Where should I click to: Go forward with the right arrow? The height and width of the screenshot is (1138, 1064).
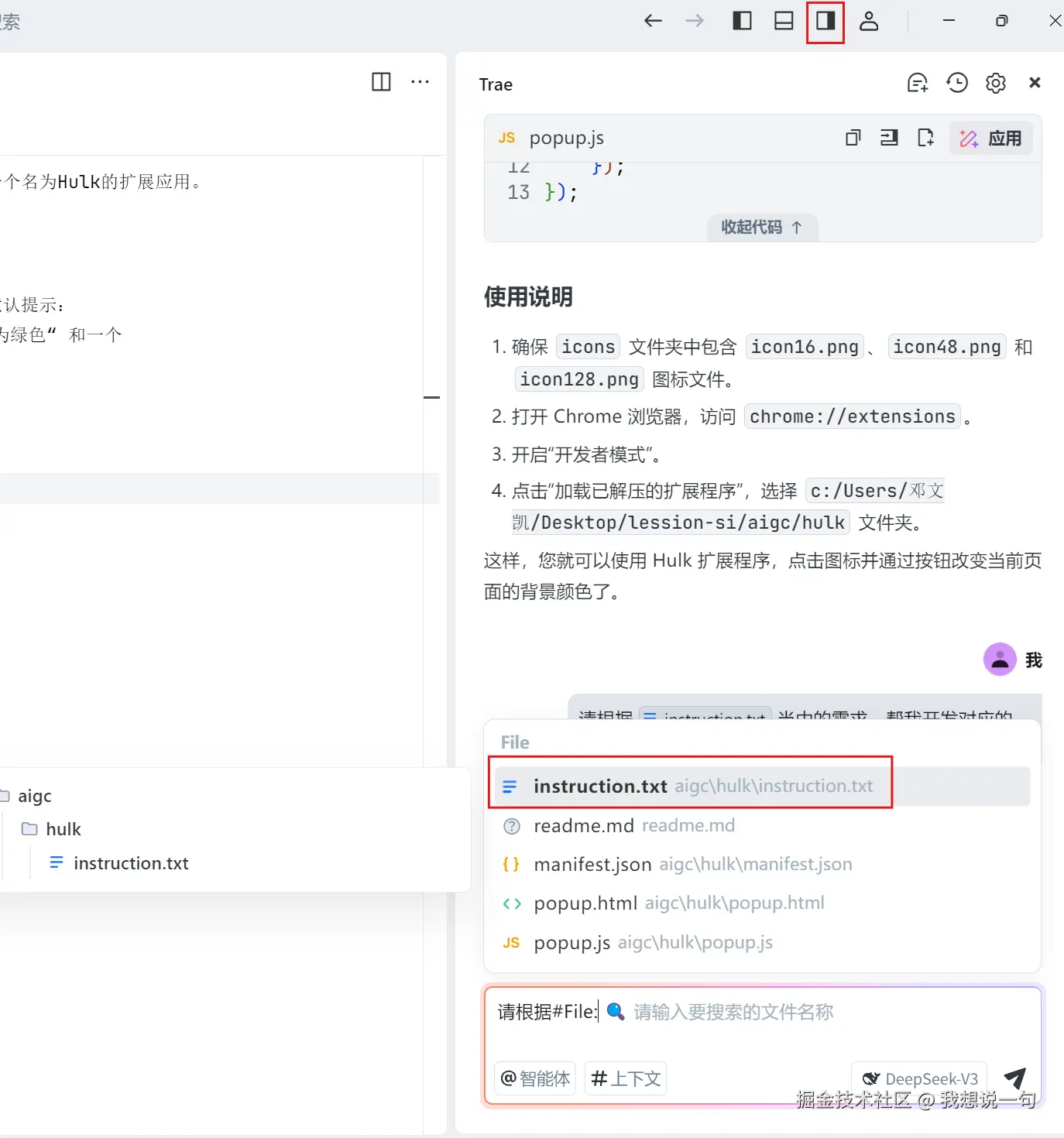pos(695,21)
